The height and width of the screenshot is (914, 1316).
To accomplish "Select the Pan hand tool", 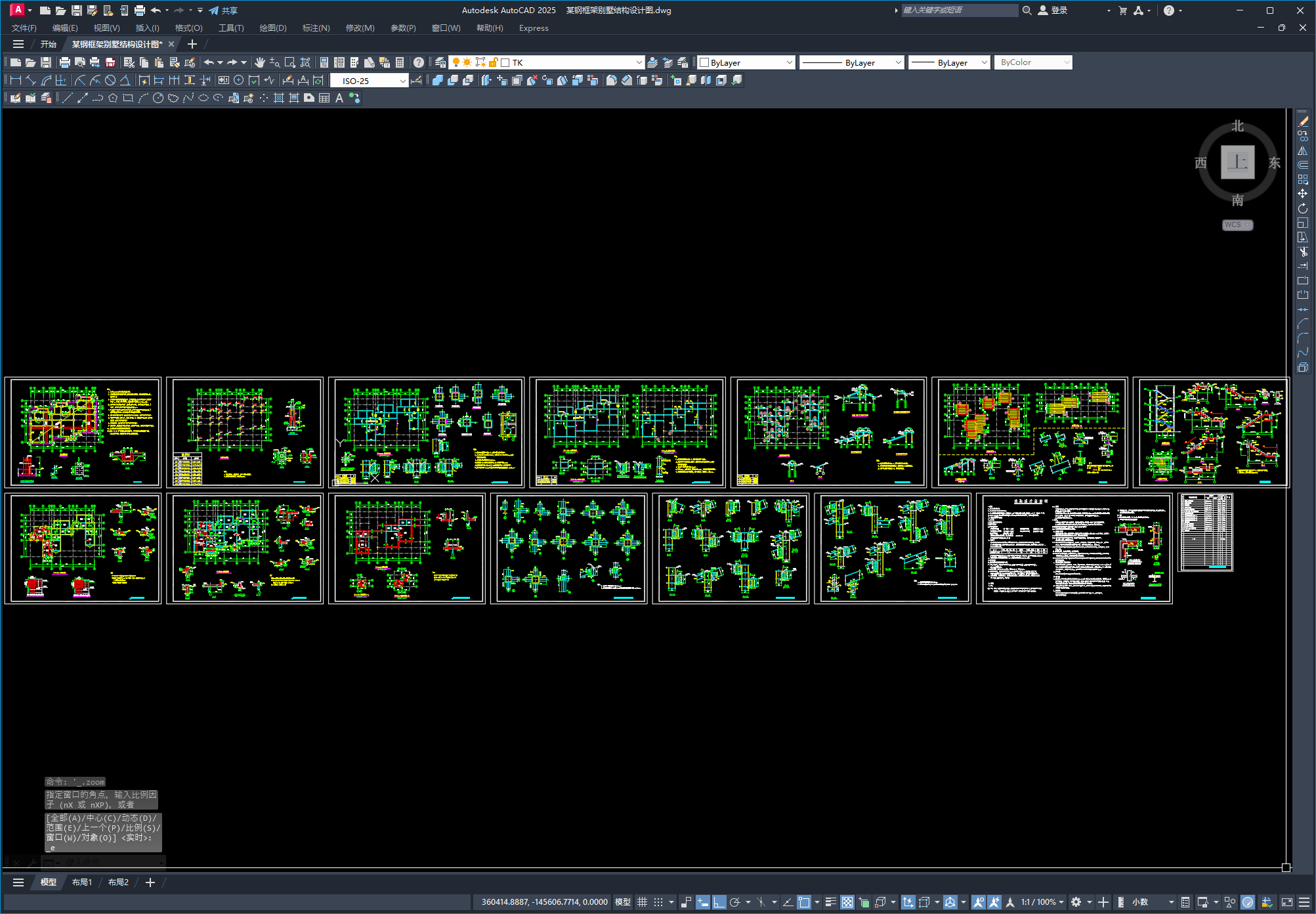I will coord(260,62).
